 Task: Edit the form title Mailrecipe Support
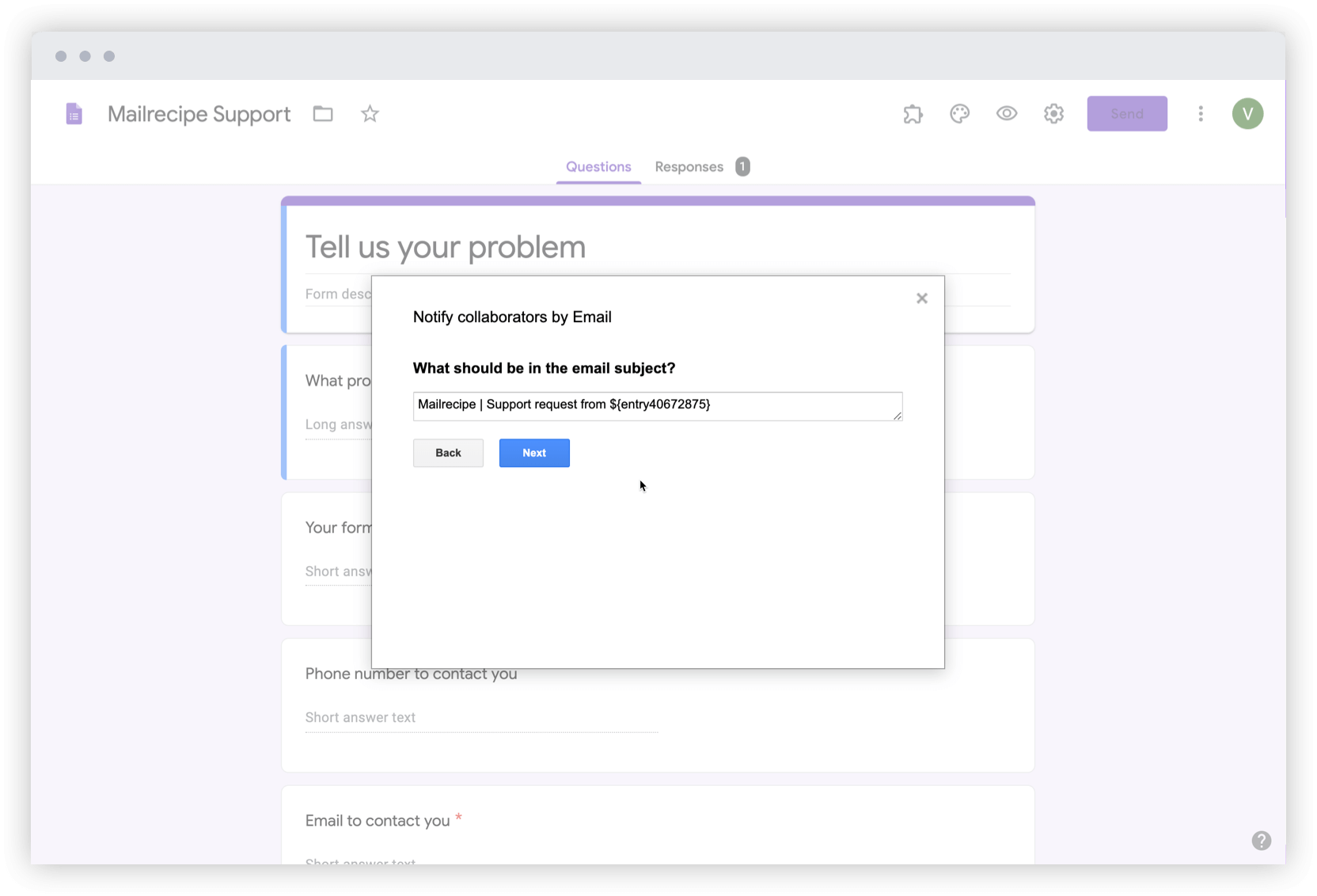pyautogui.click(x=199, y=114)
